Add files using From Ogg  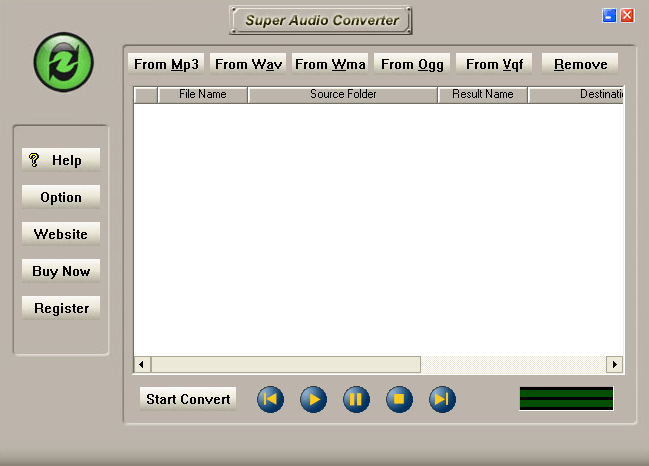tap(412, 64)
